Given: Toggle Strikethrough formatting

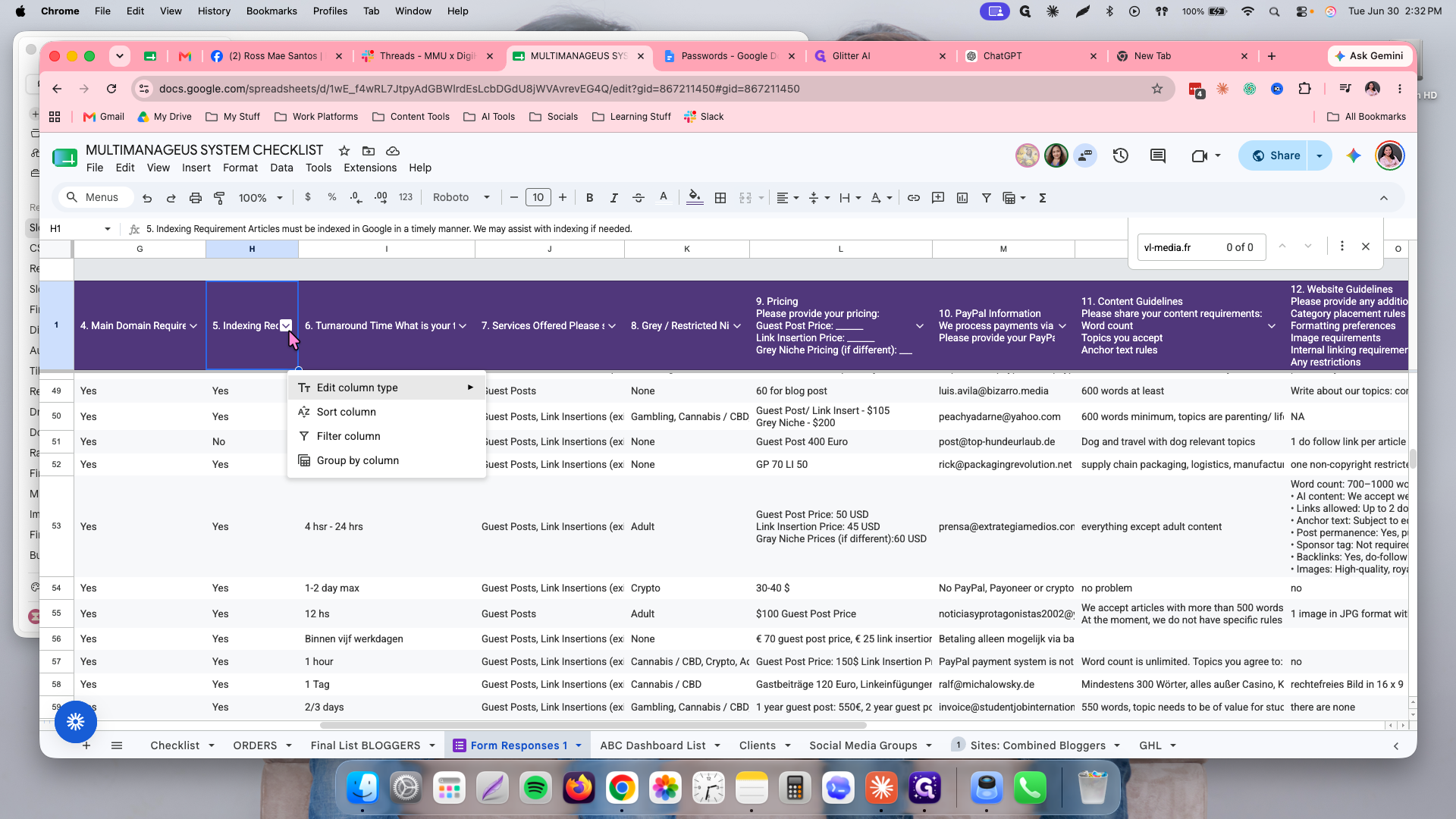Looking at the screenshot, I should point(639,198).
